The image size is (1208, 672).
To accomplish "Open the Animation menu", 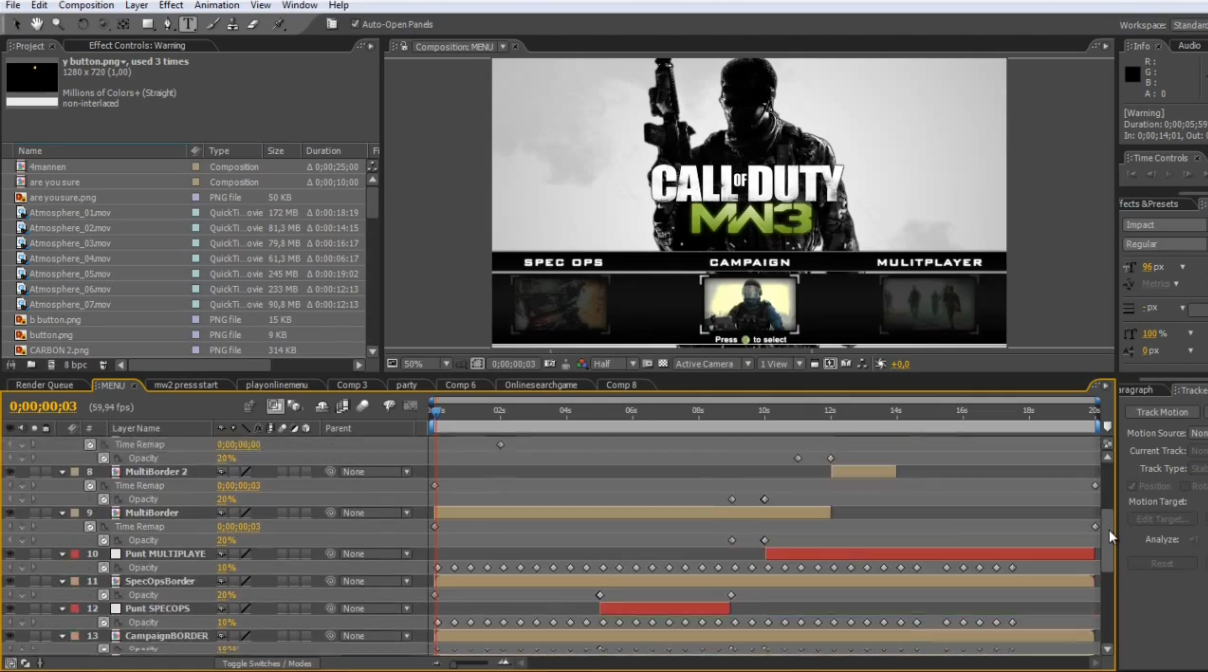I will (217, 5).
